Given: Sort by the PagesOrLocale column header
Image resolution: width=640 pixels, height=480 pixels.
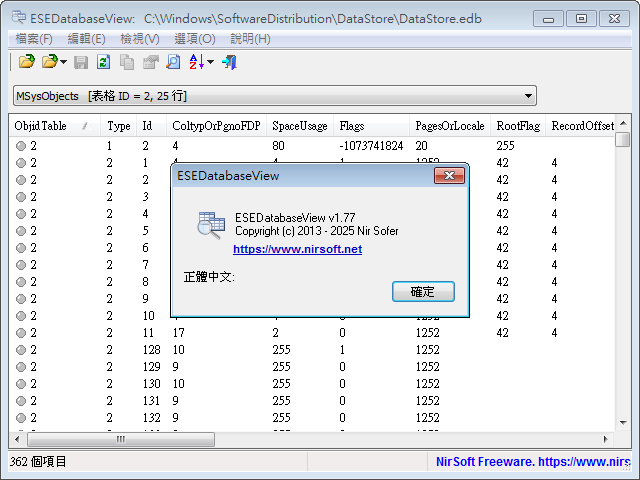Looking at the screenshot, I should click(450, 126).
